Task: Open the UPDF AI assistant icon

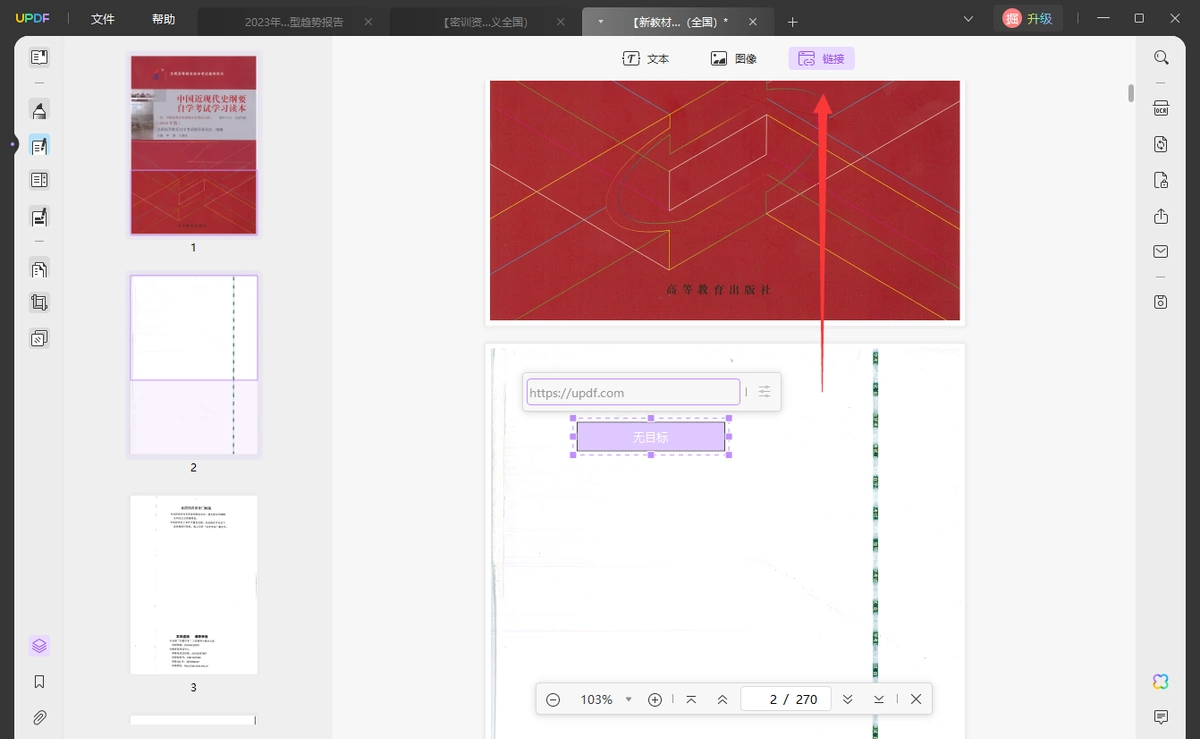Action: 1161,682
